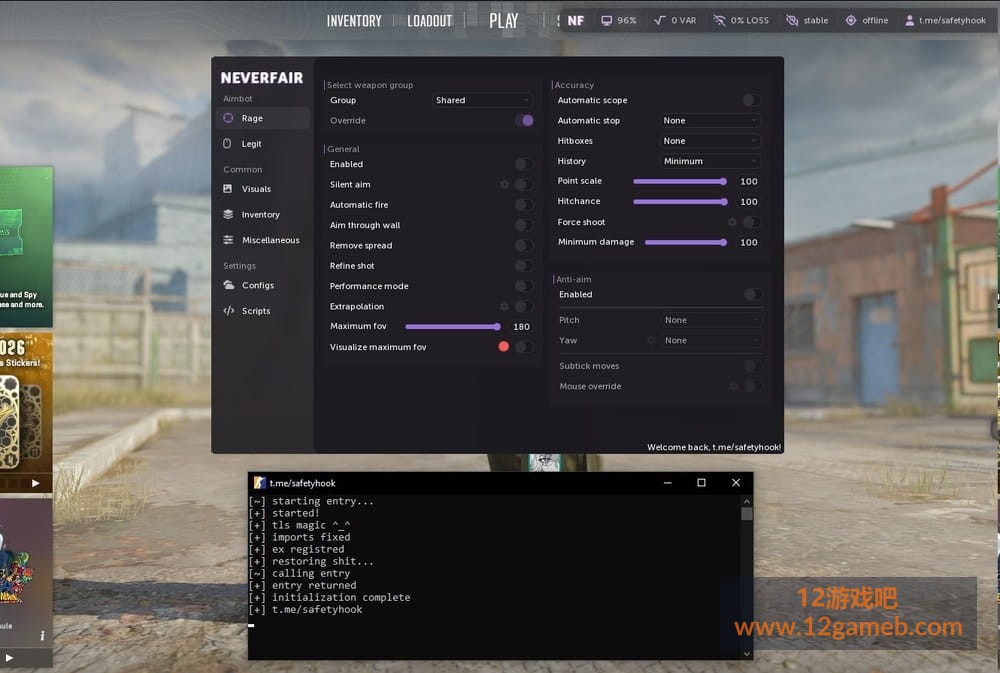Screen dimensions: 1000x673
Task: Click the Visuals picture icon
Action: pyautogui.click(x=228, y=189)
